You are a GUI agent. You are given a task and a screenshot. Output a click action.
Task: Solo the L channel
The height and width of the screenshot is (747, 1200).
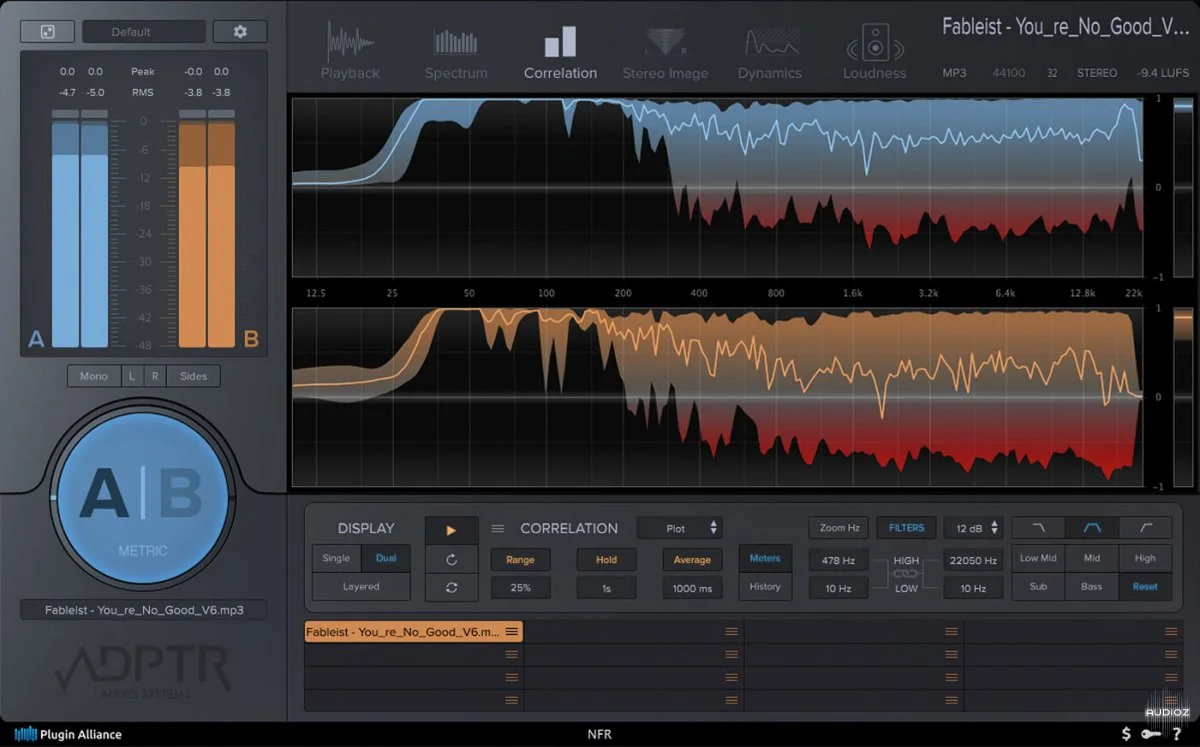pyautogui.click(x=131, y=377)
